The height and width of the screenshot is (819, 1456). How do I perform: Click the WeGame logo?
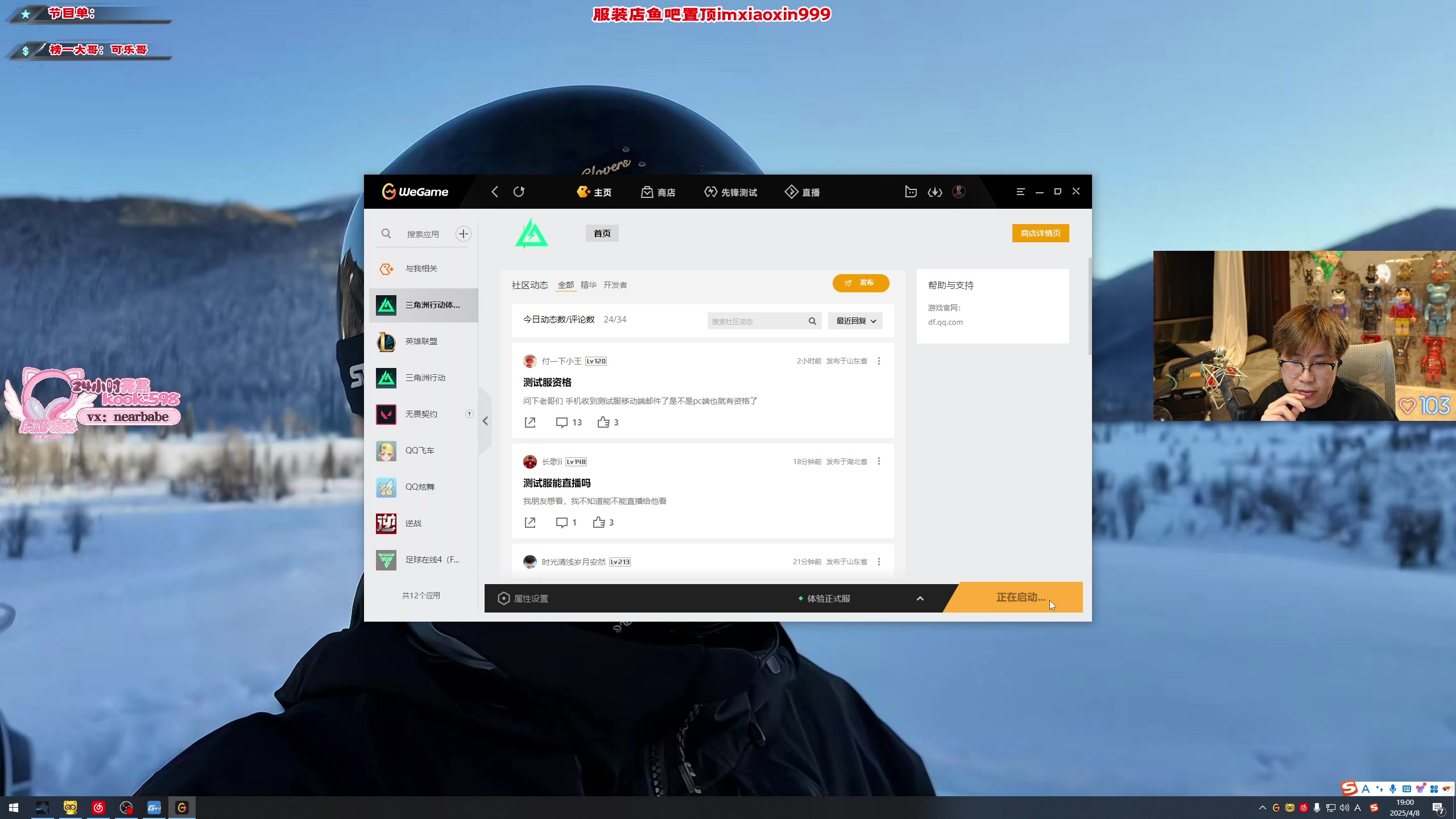415,192
